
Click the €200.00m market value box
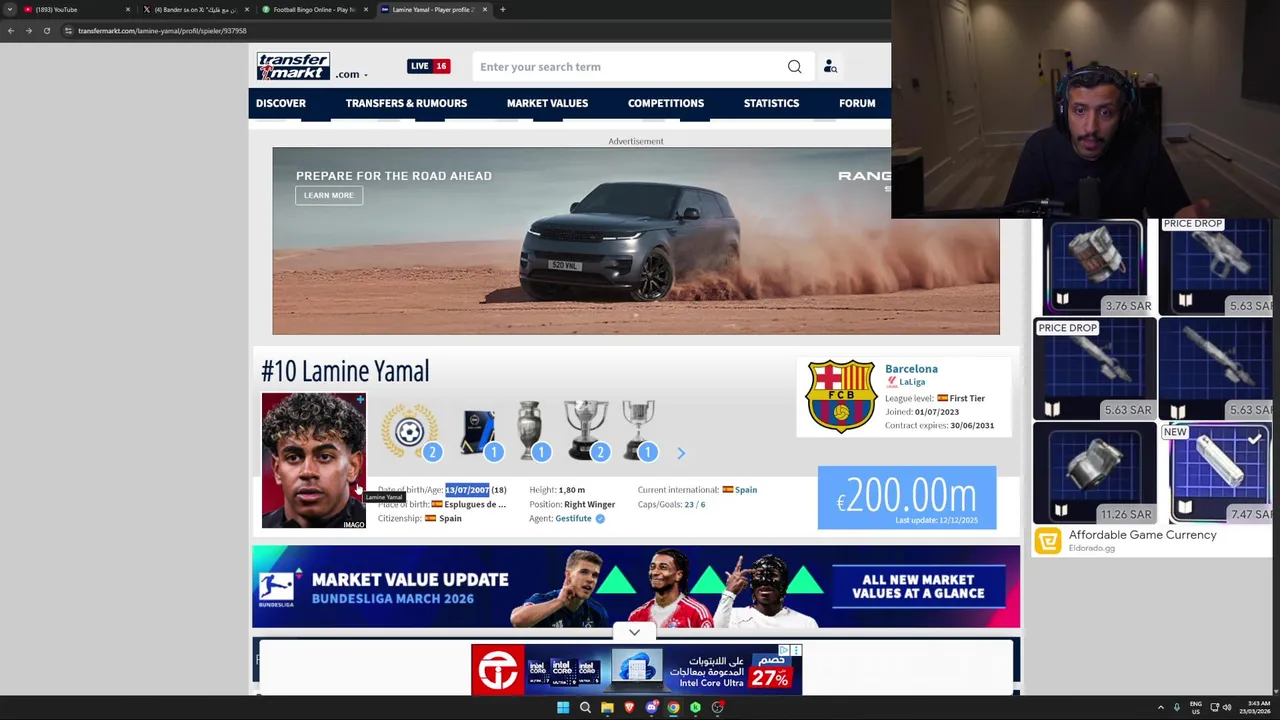point(907,497)
